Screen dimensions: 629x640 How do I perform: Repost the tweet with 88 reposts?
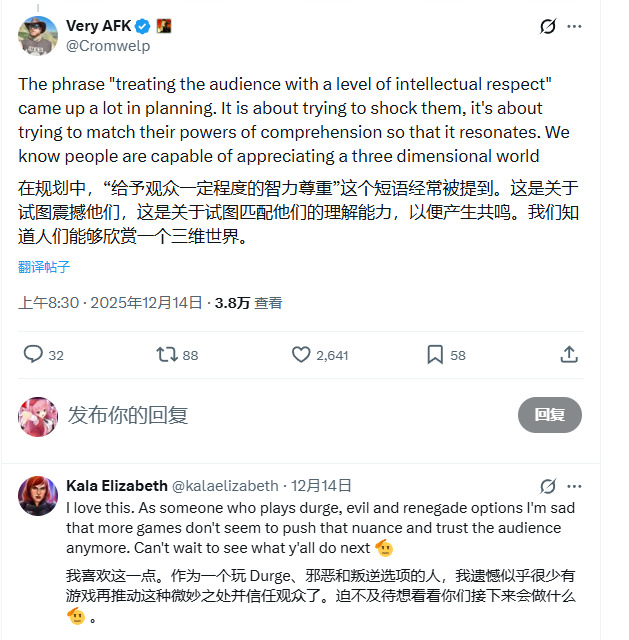coord(166,354)
